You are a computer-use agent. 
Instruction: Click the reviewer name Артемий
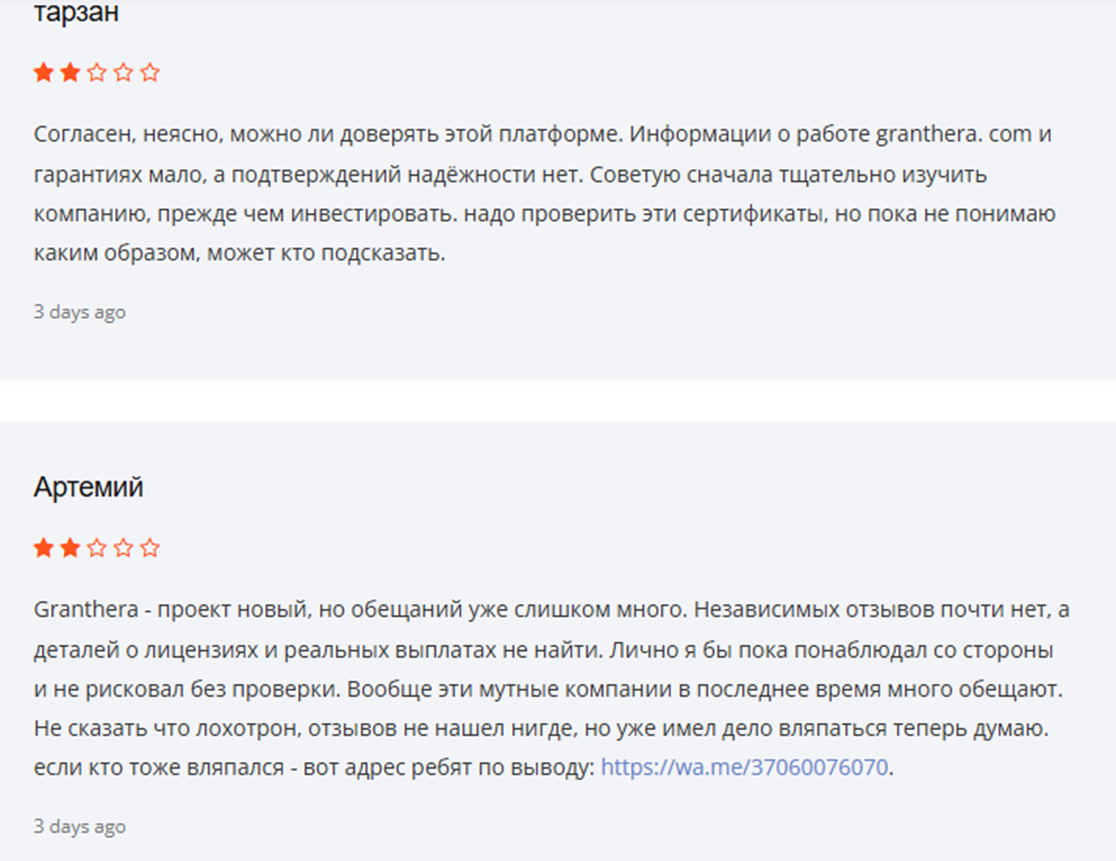(88, 488)
